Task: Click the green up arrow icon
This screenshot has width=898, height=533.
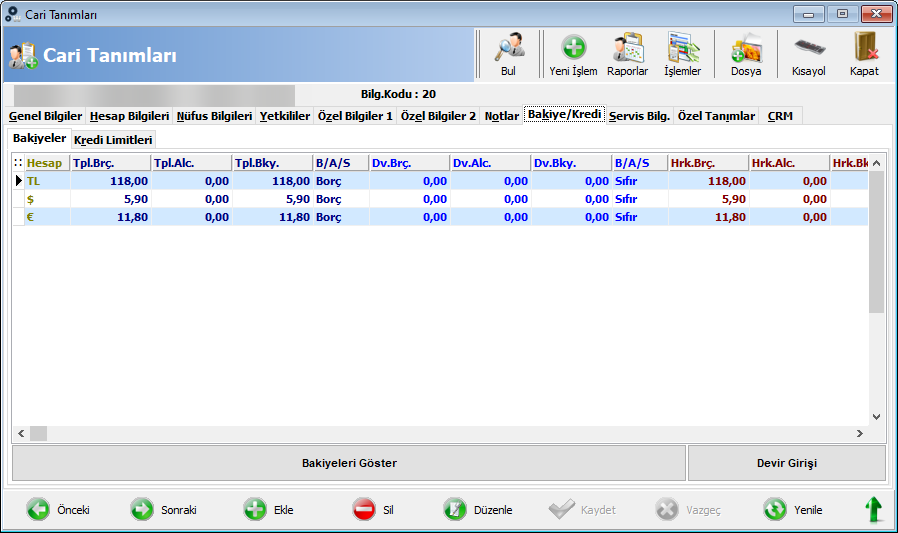Action: click(x=873, y=509)
